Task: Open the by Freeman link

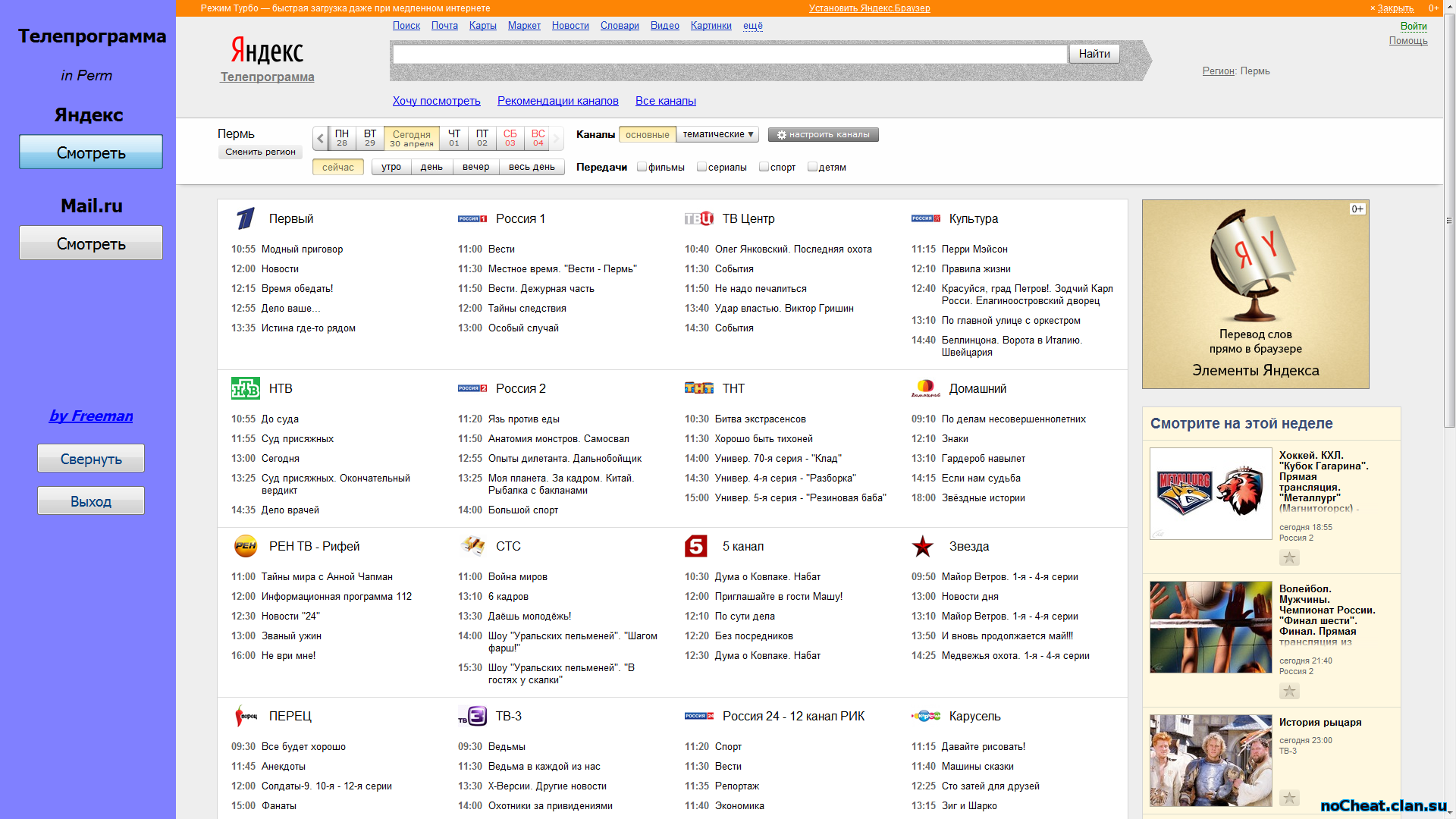Action: [91, 416]
